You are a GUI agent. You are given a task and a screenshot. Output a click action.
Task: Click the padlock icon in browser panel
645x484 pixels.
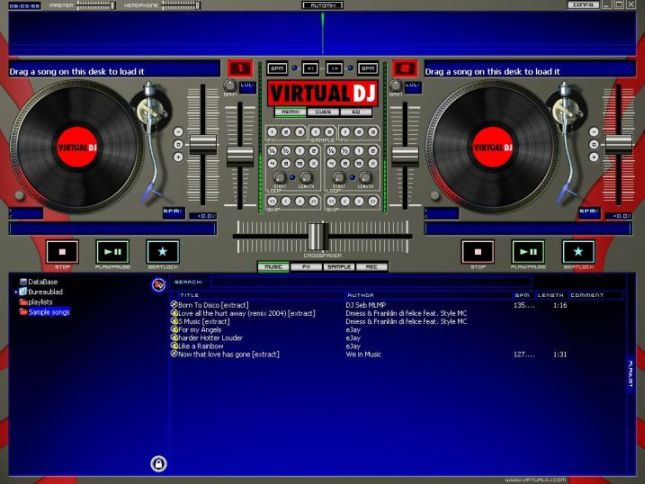(x=158, y=463)
